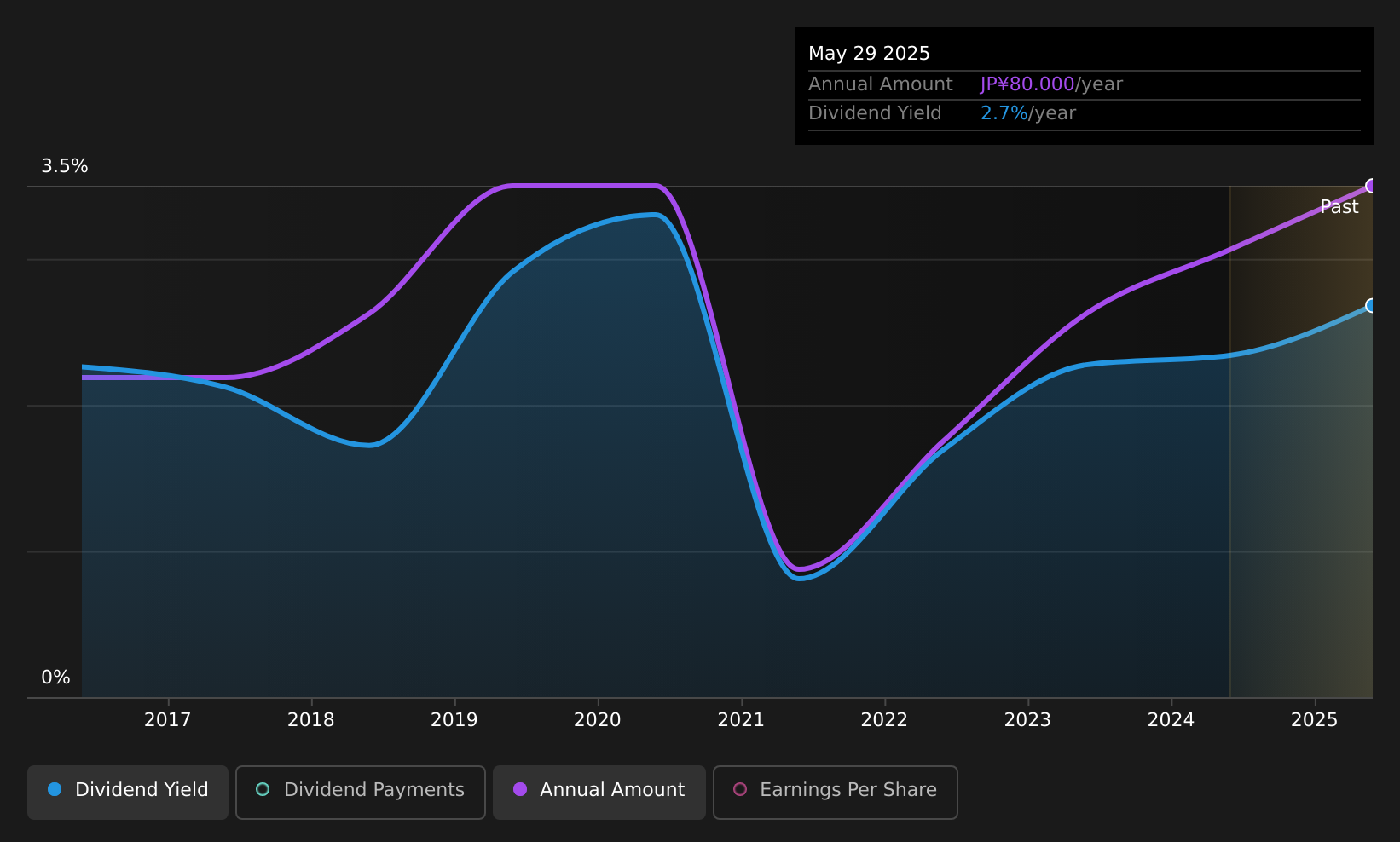Viewport: 1400px width, 842px height.
Task: Click the 2019 x-axis label
Action: pos(454,719)
